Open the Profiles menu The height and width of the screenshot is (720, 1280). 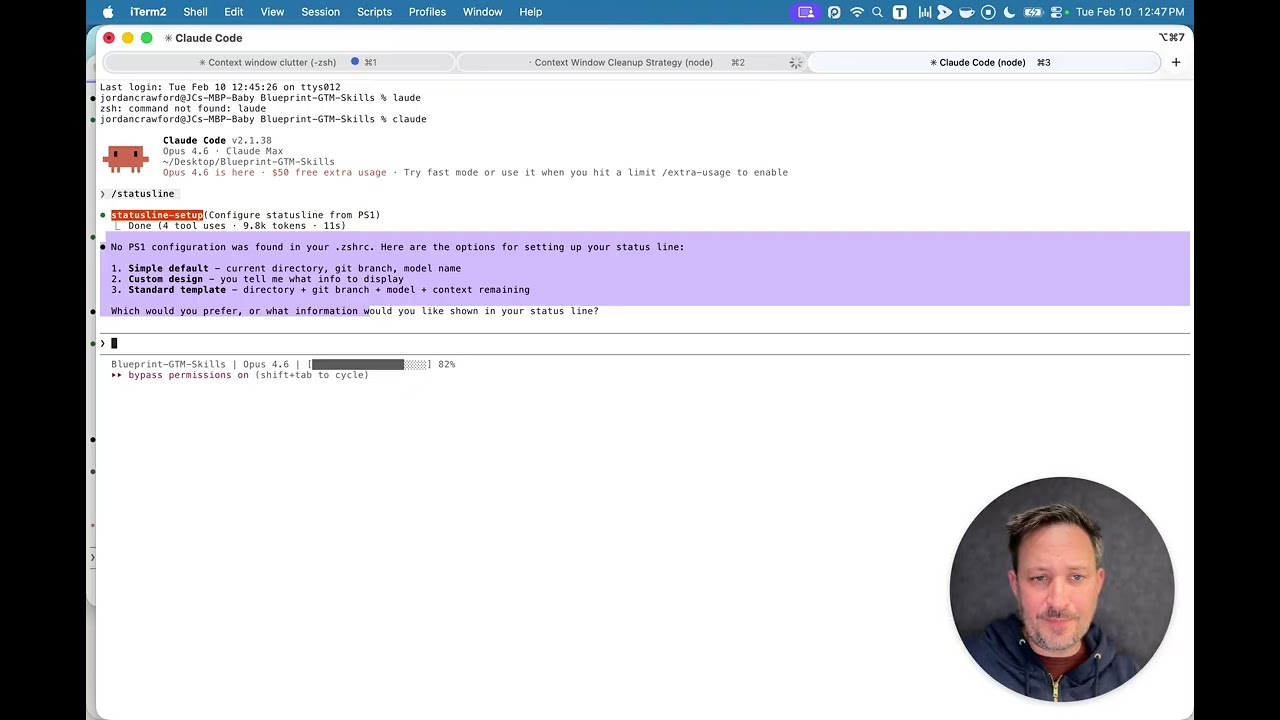tap(427, 12)
